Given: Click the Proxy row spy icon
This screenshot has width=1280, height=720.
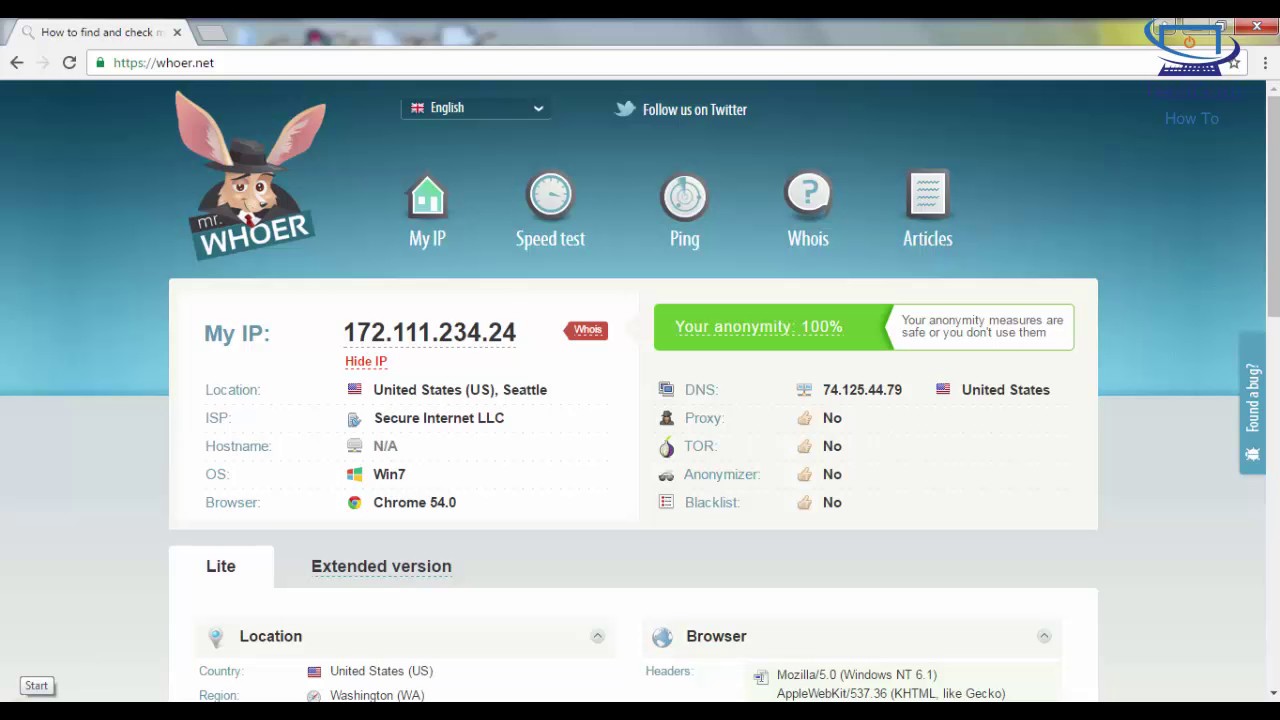Looking at the screenshot, I should pos(666,418).
